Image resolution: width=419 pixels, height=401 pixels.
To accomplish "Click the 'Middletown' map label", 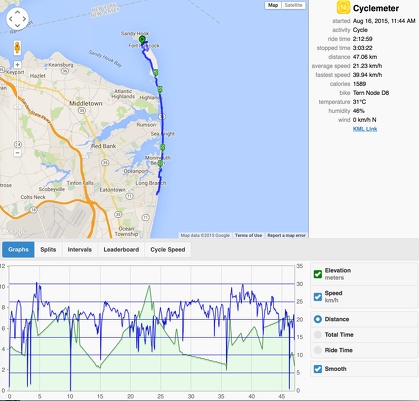I will coord(86,104).
